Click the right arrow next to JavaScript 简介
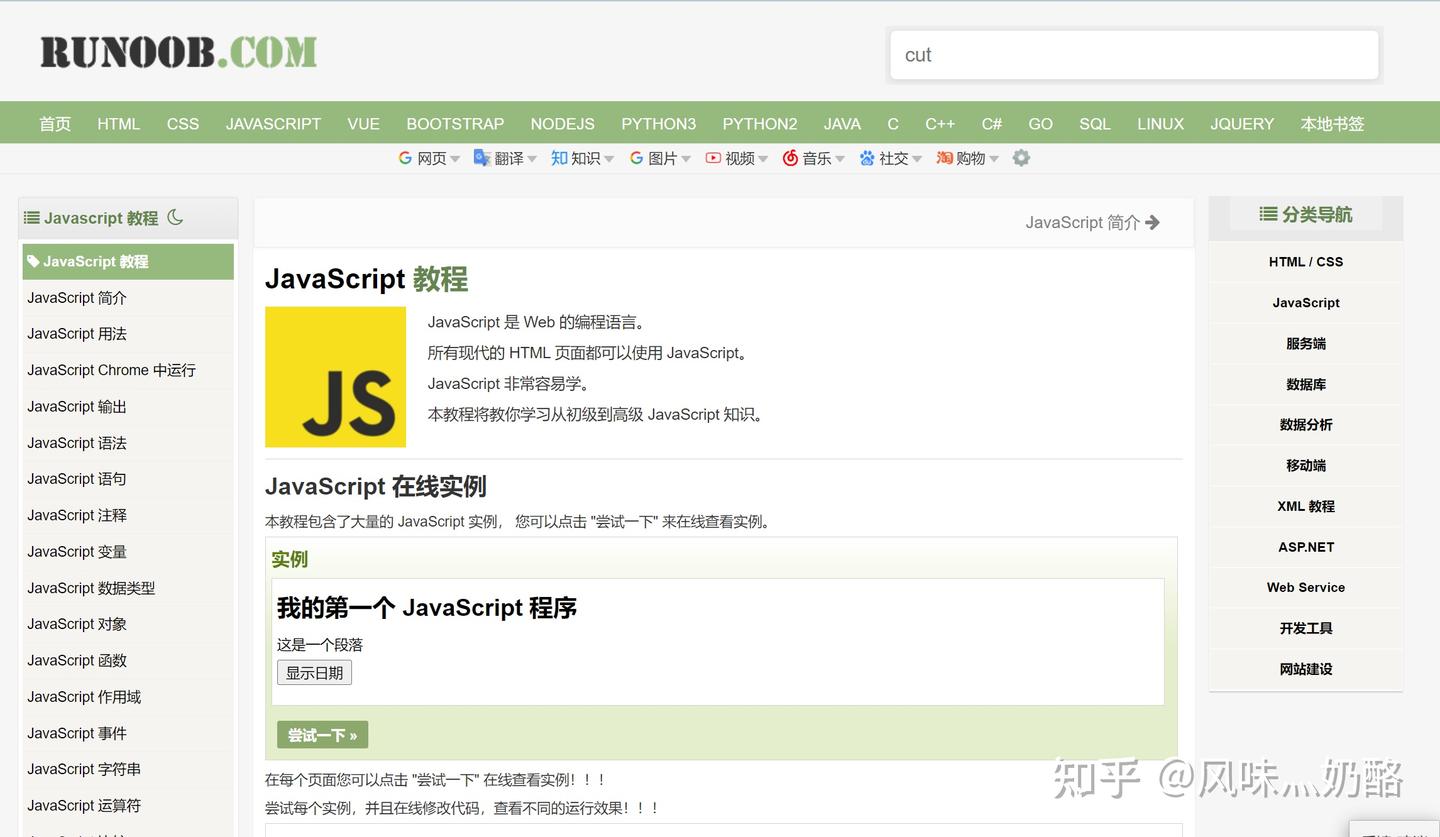The width and height of the screenshot is (1440, 837). (x=1153, y=222)
